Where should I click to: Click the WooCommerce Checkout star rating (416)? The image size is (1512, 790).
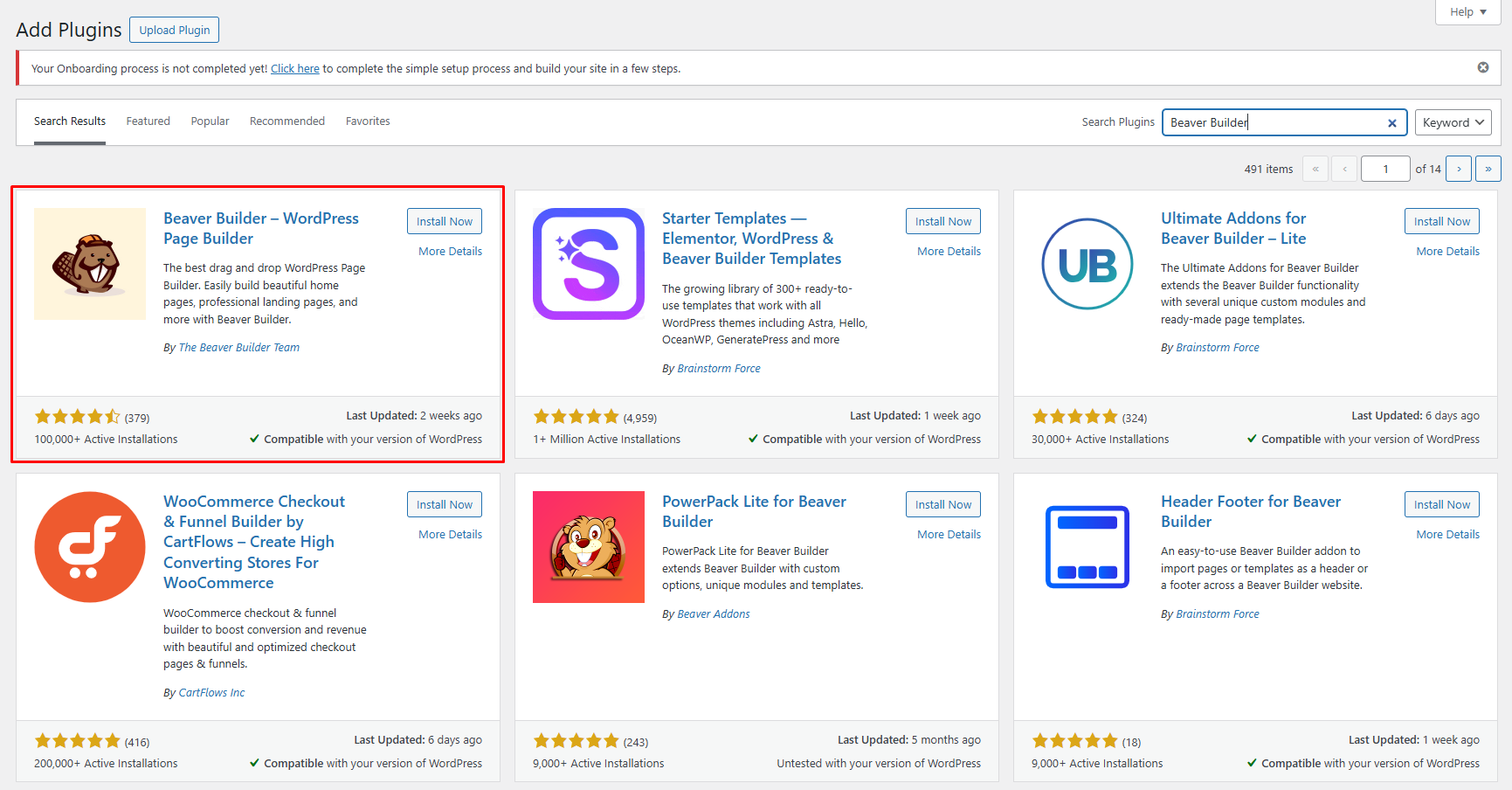[92, 741]
